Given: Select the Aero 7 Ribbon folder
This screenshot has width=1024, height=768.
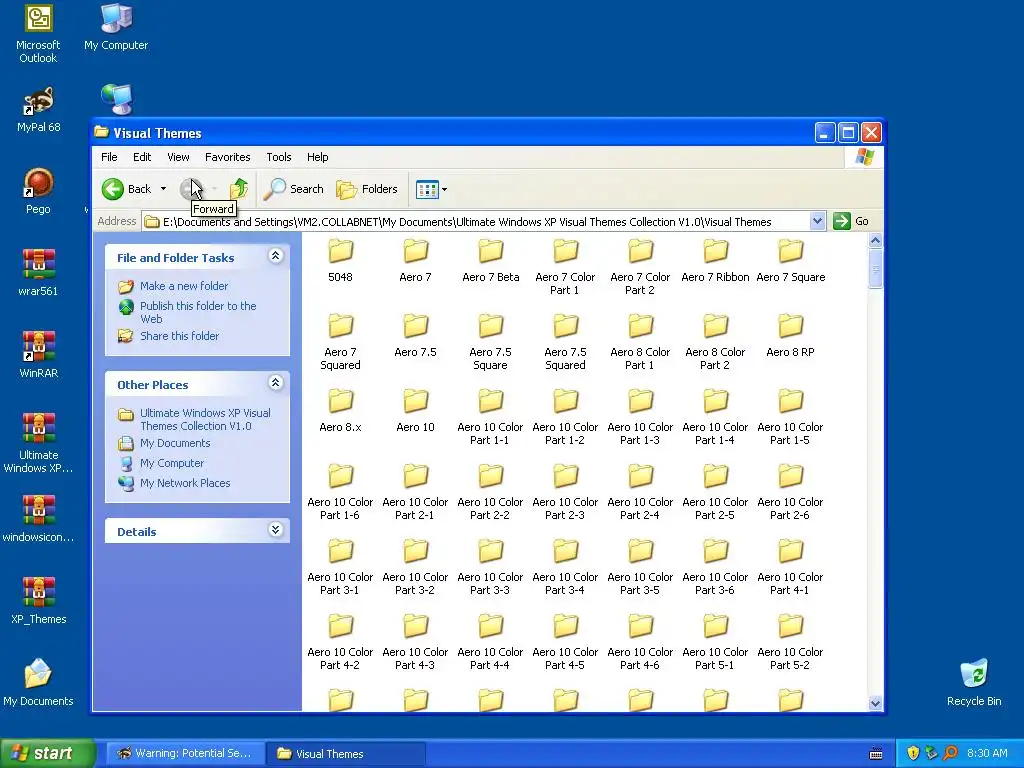Looking at the screenshot, I should pyautogui.click(x=715, y=261).
